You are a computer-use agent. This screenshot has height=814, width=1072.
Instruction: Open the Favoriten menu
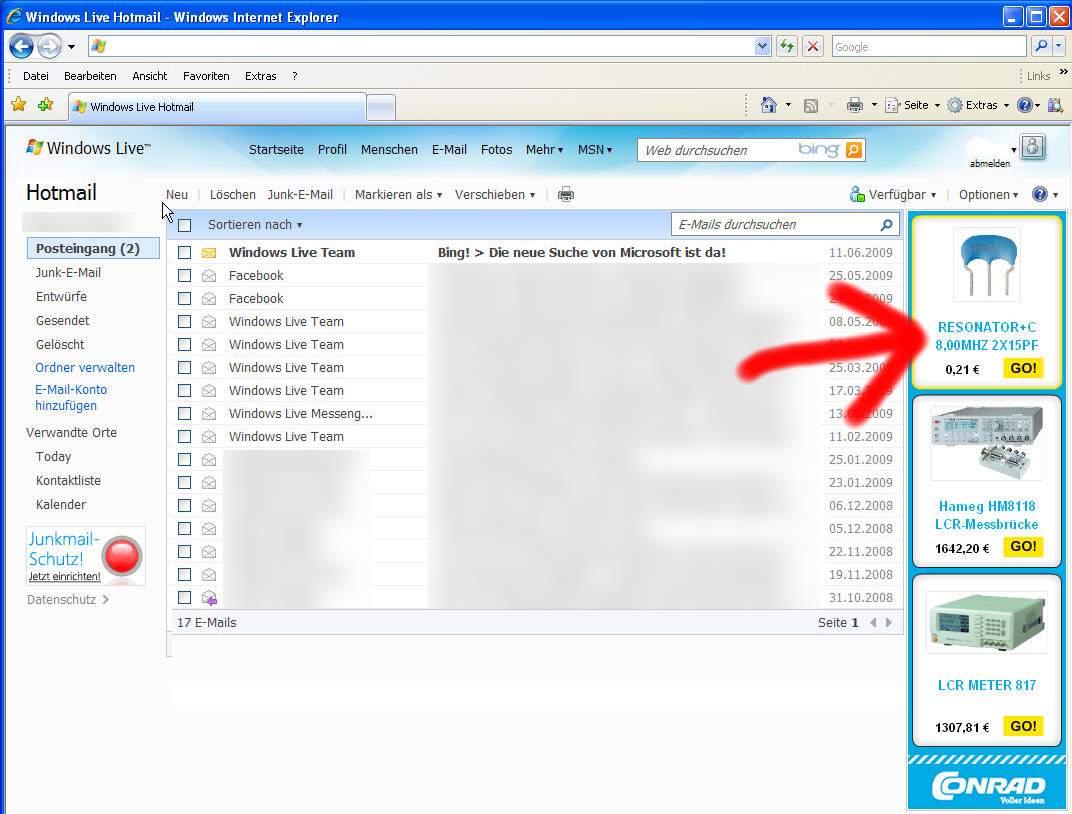coord(206,76)
